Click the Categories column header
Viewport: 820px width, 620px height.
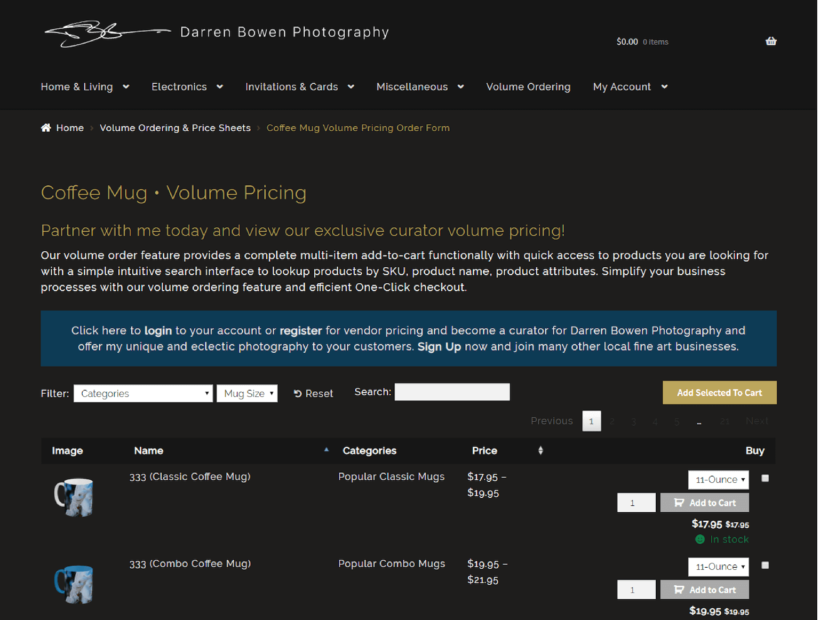[369, 450]
